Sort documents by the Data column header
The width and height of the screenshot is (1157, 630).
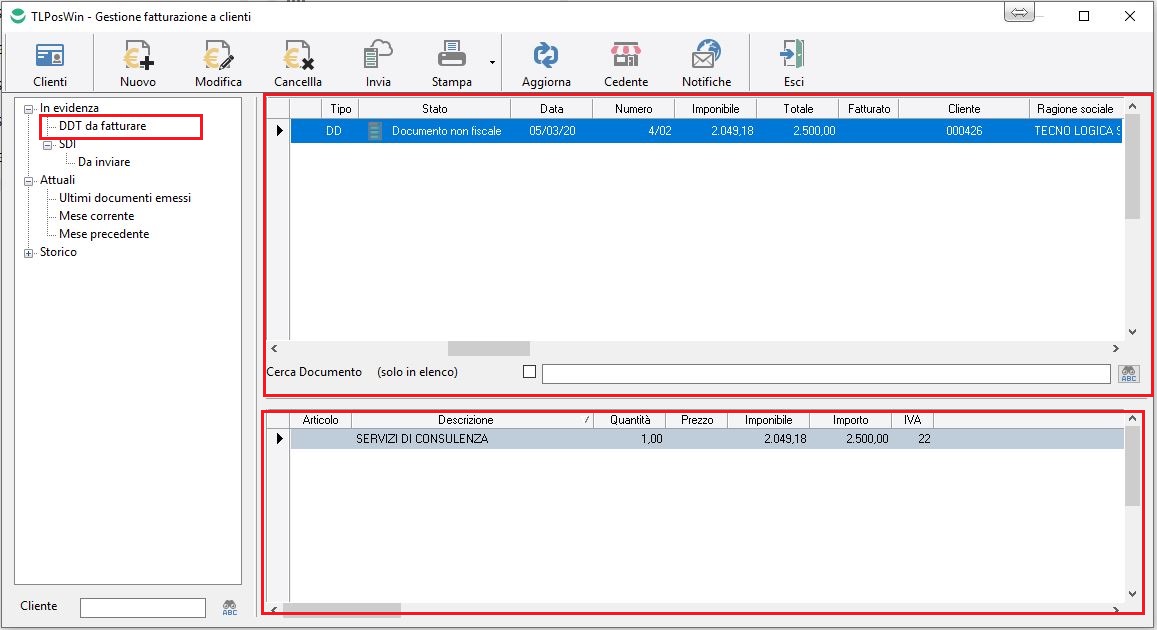(x=551, y=108)
